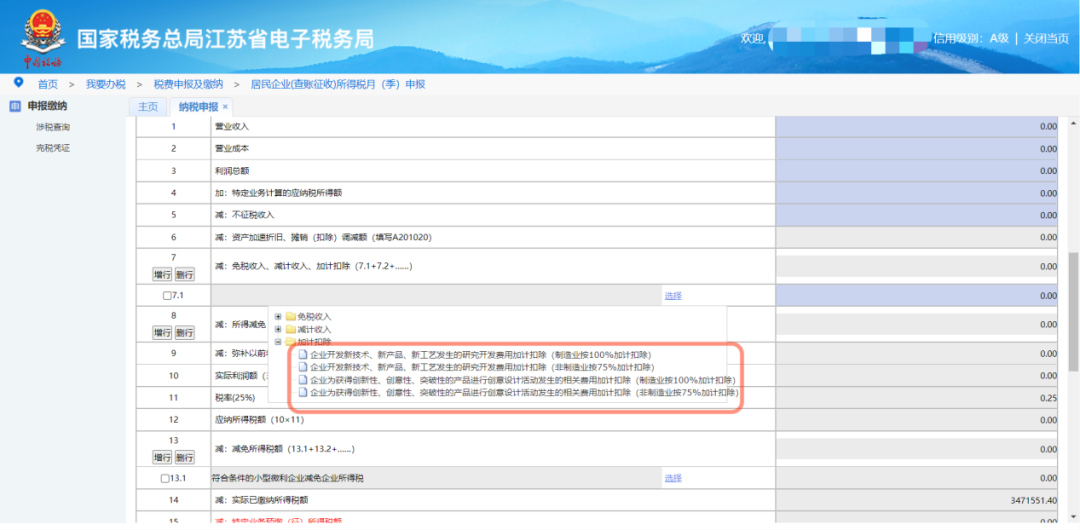Select 企业开发新技术 非制造业按75%加计扣除 item
This screenshot has height=530, width=1080.
(483, 367)
